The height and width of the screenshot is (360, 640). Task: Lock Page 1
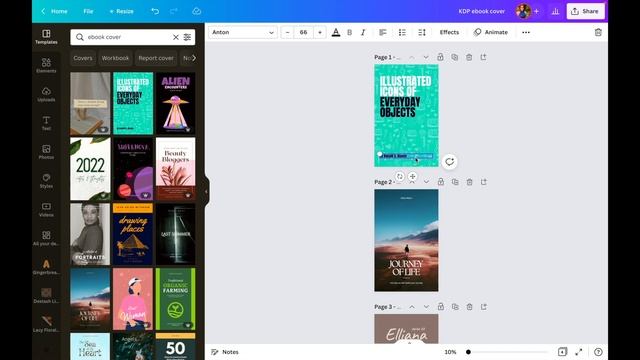coord(440,57)
